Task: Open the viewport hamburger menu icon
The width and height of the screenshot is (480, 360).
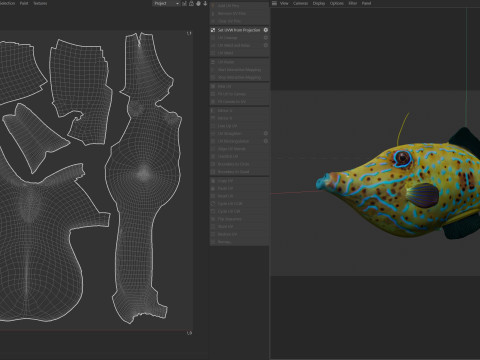Action: (x=274, y=3)
